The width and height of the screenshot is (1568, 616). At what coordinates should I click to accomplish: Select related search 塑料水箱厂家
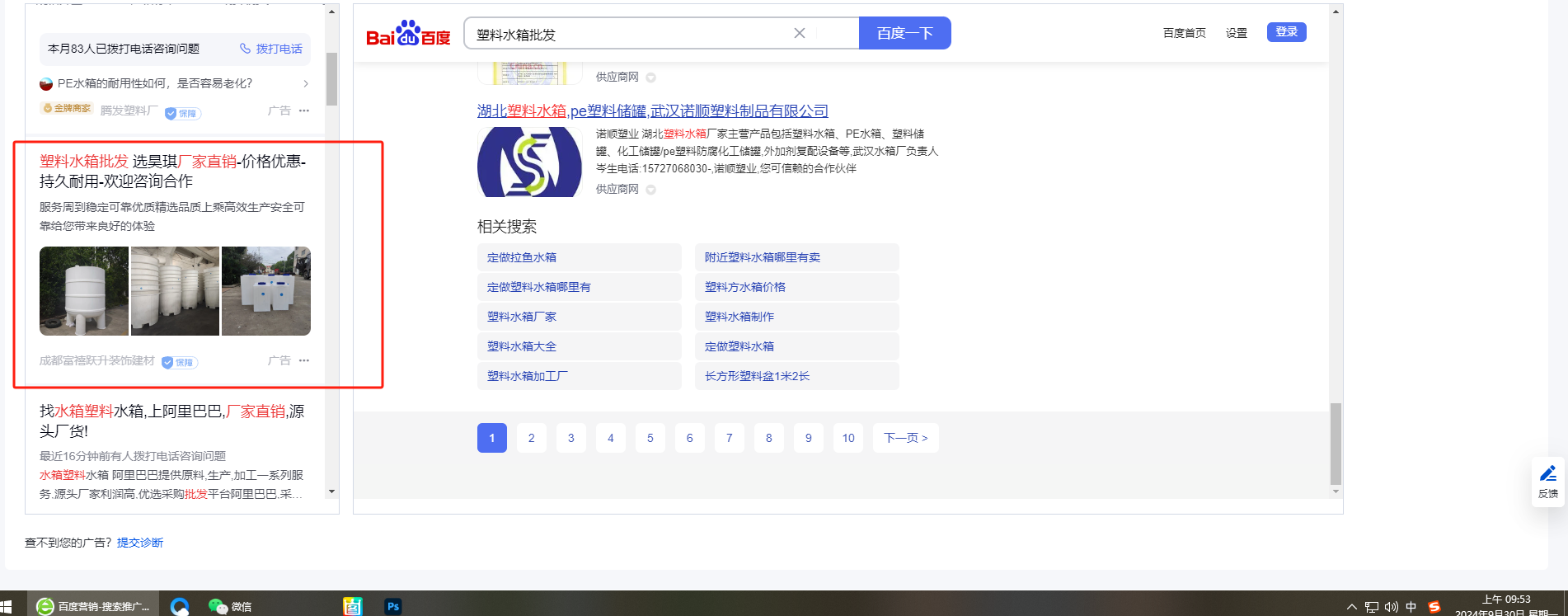(x=579, y=317)
